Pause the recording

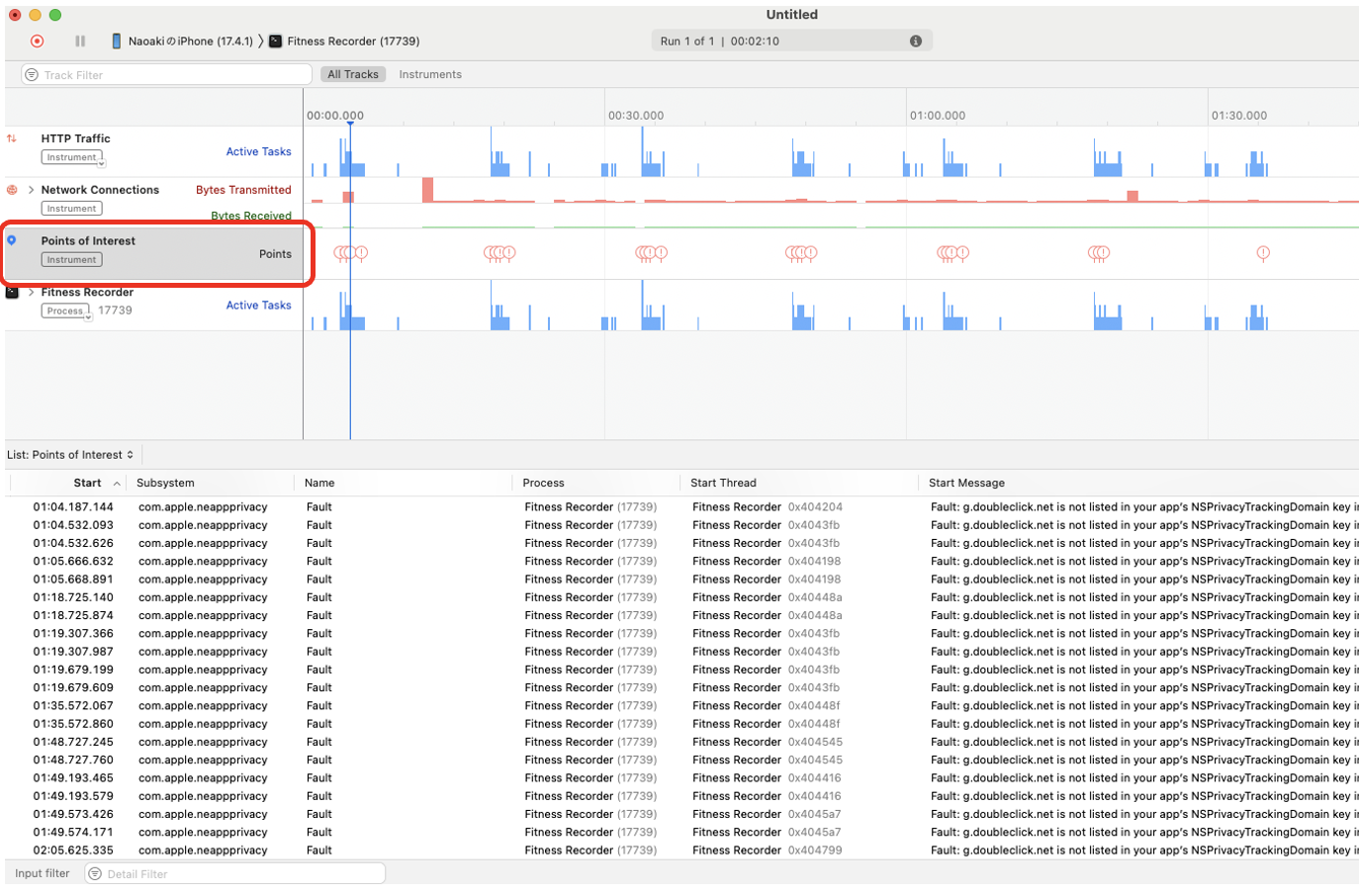coord(80,42)
